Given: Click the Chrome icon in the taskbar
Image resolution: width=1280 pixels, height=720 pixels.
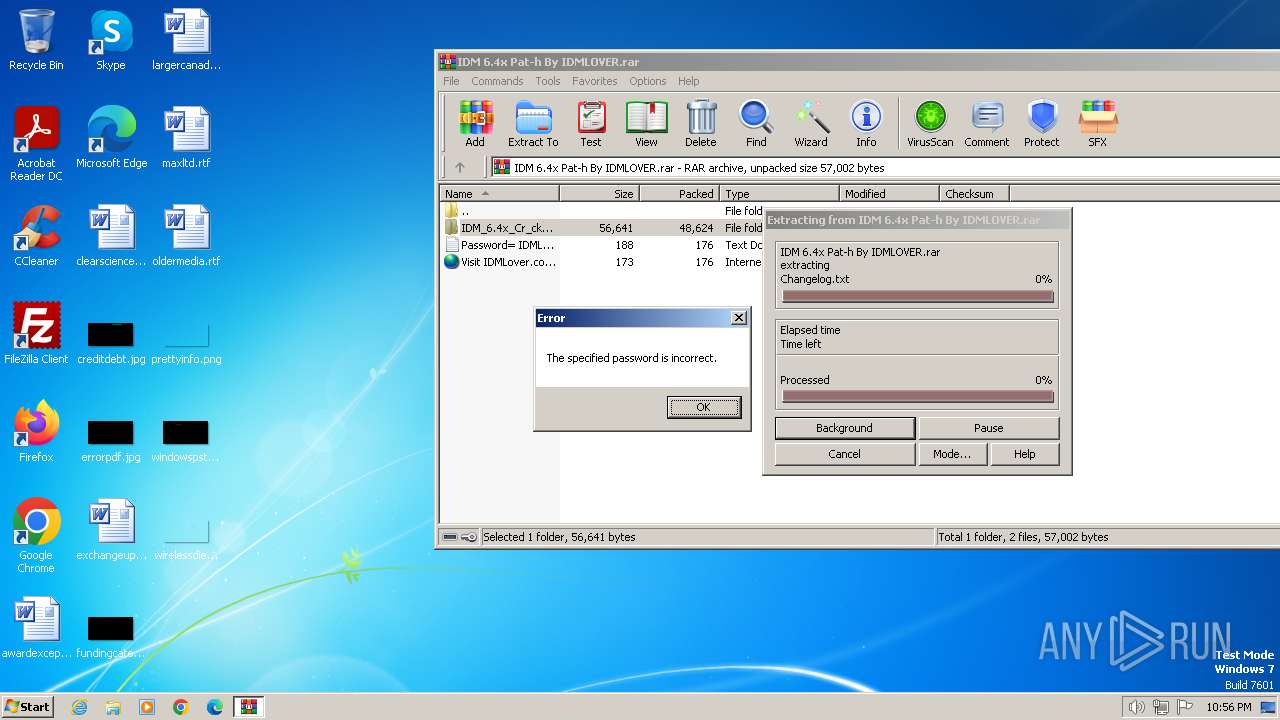Looking at the screenshot, I should [180, 707].
